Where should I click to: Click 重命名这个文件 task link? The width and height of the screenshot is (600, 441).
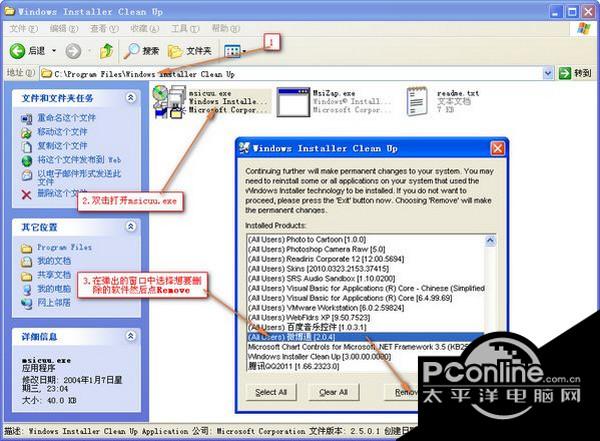point(66,118)
